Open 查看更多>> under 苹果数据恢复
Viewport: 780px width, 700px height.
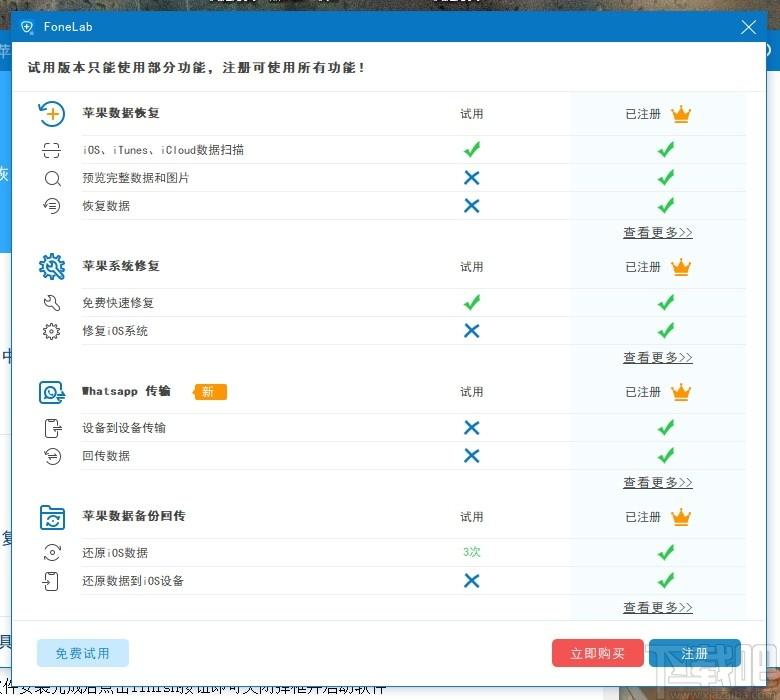tap(658, 233)
